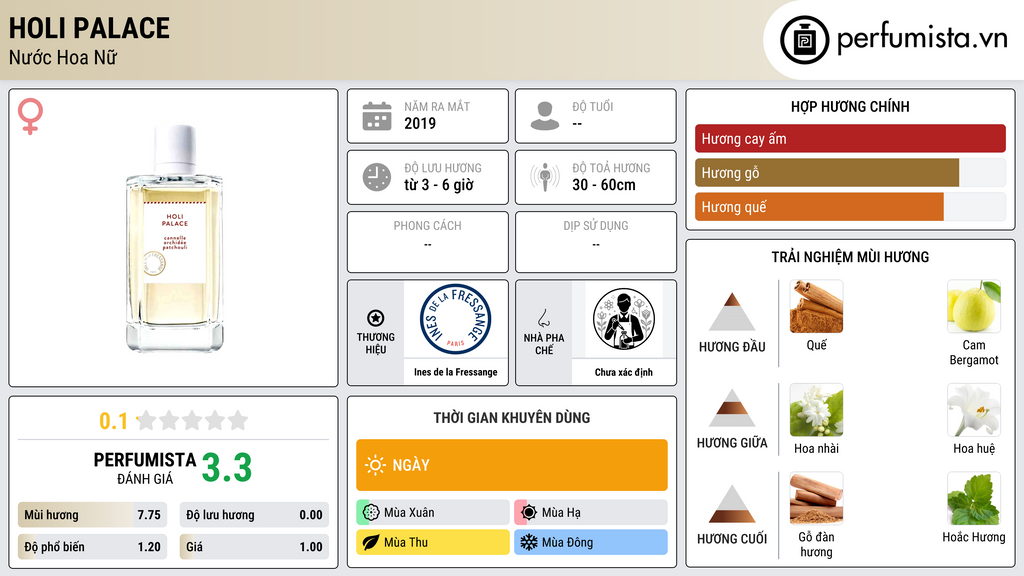Click the sillage radiating person icon
This screenshot has width=1024, height=576.
(545, 177)
